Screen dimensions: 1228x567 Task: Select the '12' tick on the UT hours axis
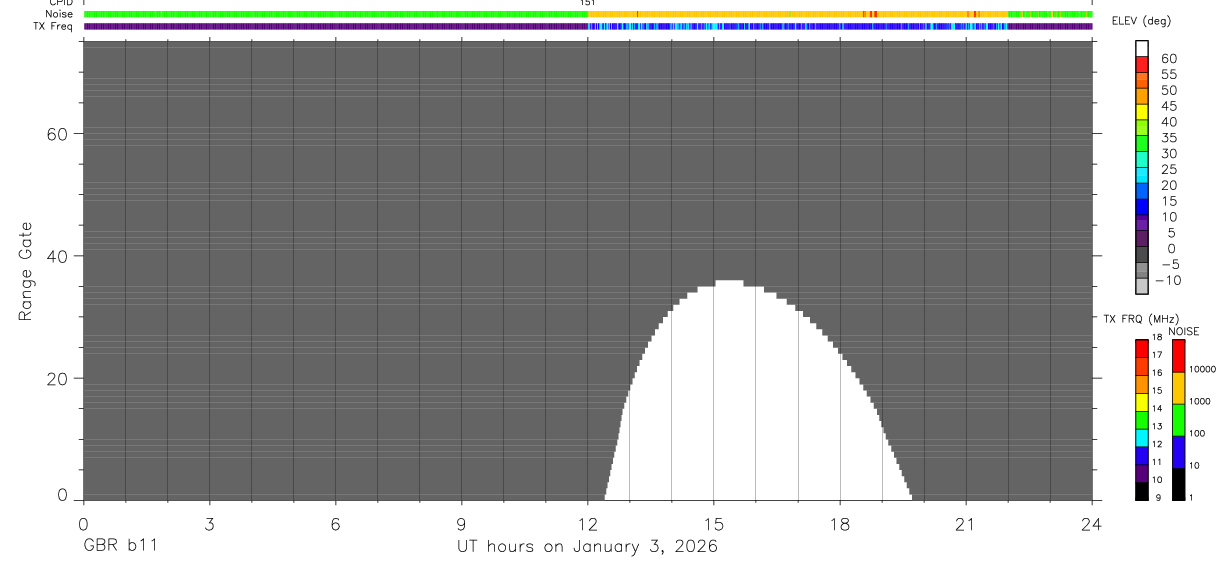pos(587,524)
